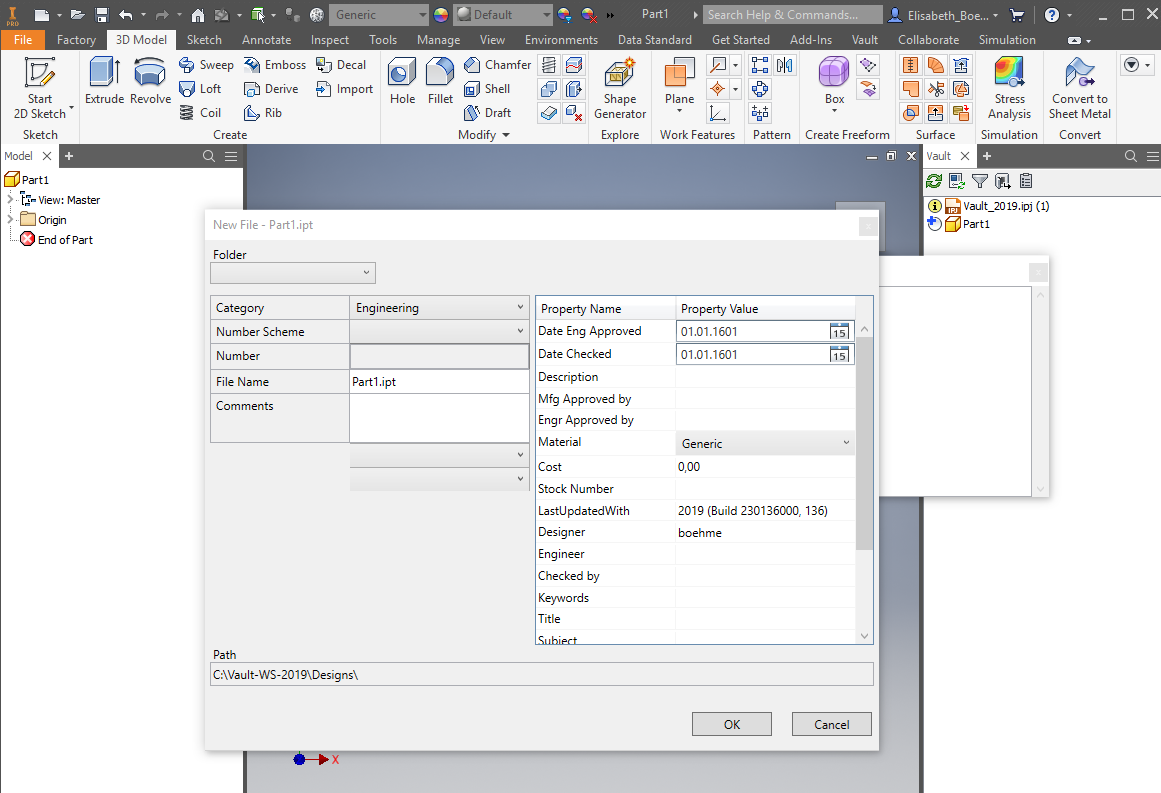The width and height of the screenshot is (1161, 793).
Task: Click the File Name field showing Part1.ipt
Action: pos(440,381)
